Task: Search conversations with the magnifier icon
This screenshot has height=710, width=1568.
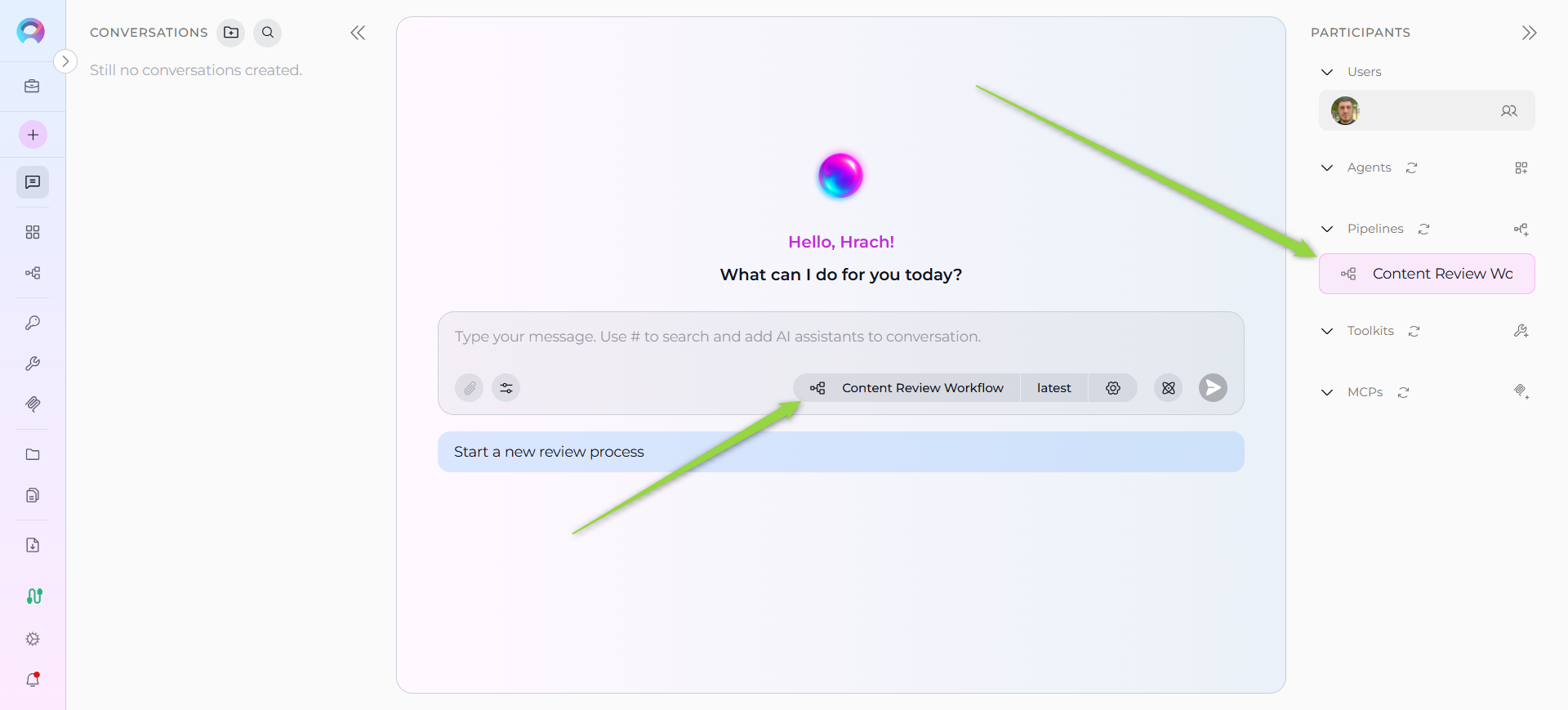Action: [268, 33]
